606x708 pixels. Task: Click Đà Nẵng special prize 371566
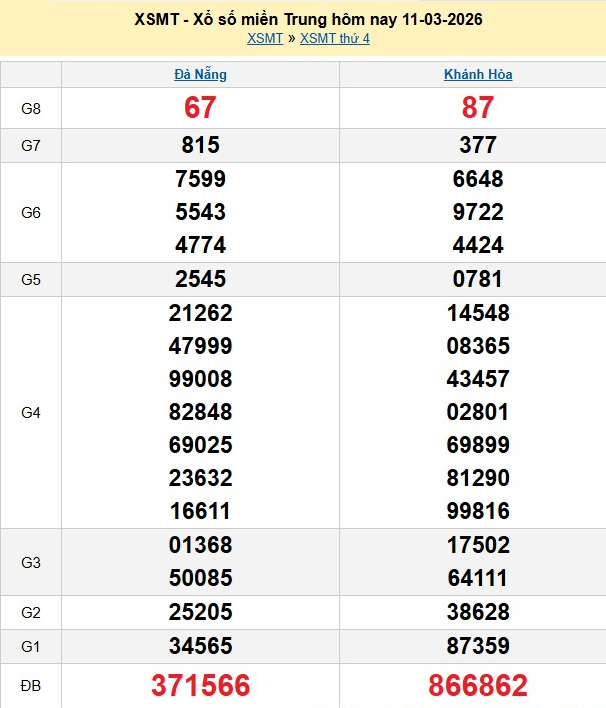[200, 685]
